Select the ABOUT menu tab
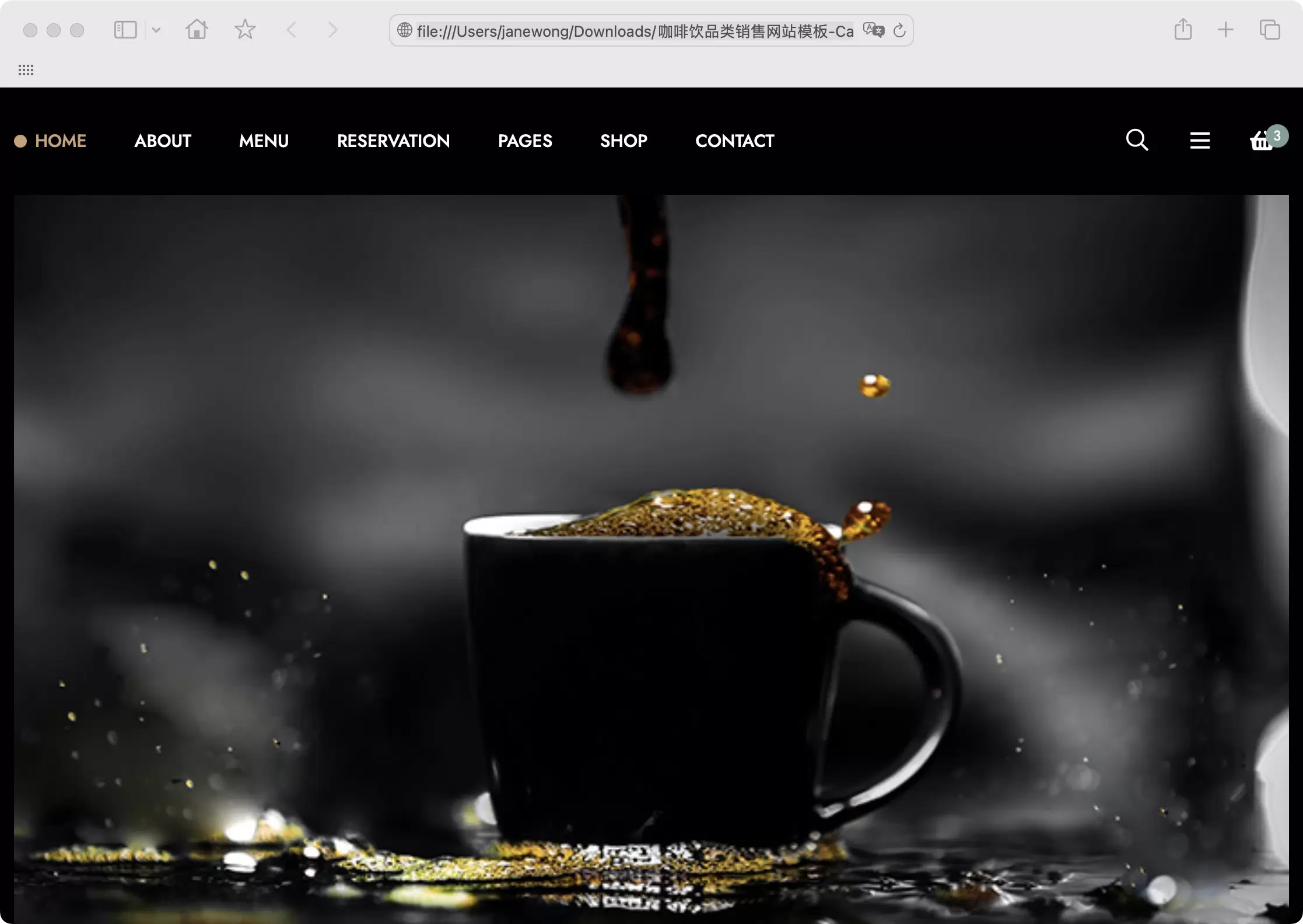 (163, 140)
